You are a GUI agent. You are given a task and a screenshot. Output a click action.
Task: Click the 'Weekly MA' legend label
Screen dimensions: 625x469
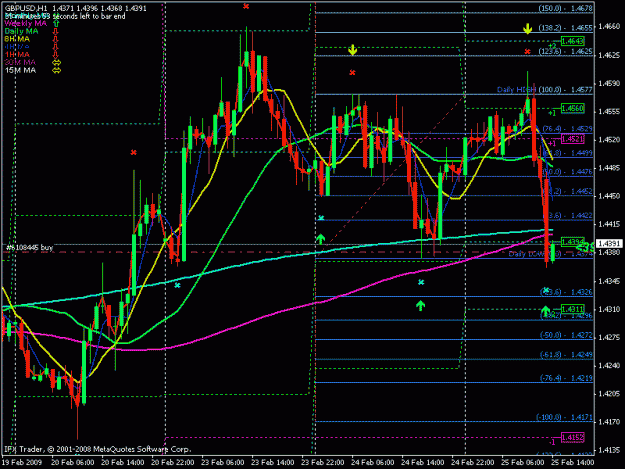pos(26,24)
